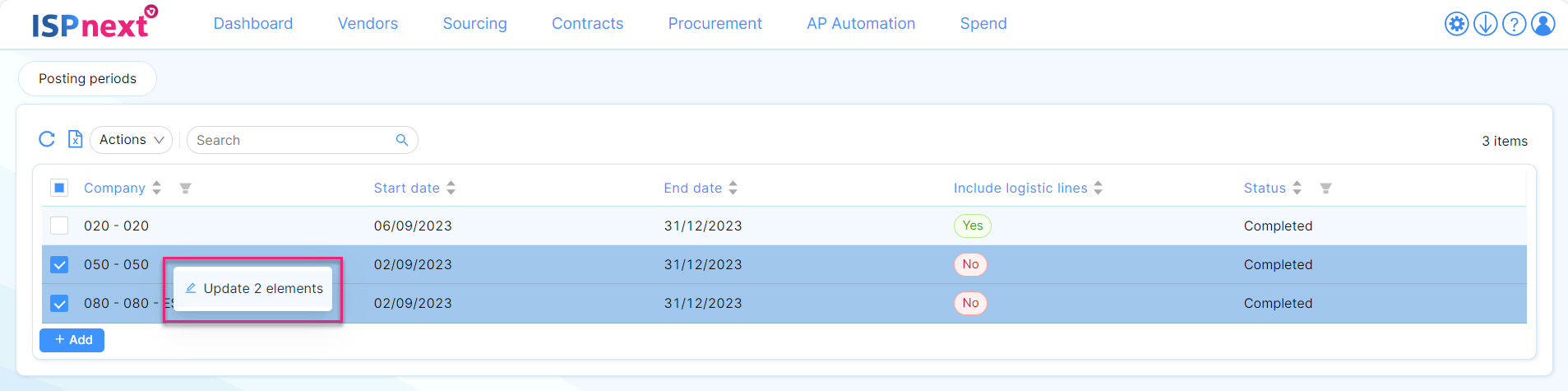Open the help question mark icon
Image resolution: width=1568 pixels, height=391 pixels.
[1514, 24]
